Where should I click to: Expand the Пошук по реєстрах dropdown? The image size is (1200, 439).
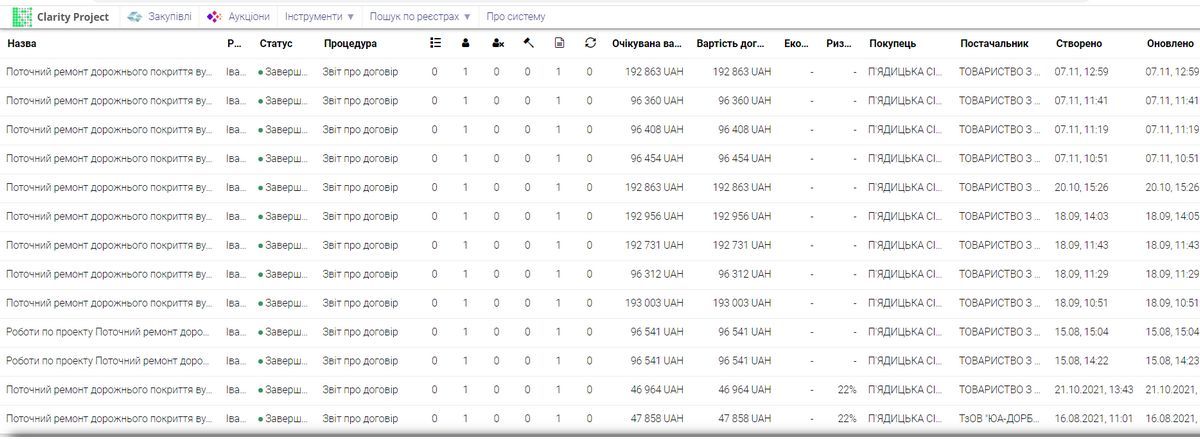(419, 17)
